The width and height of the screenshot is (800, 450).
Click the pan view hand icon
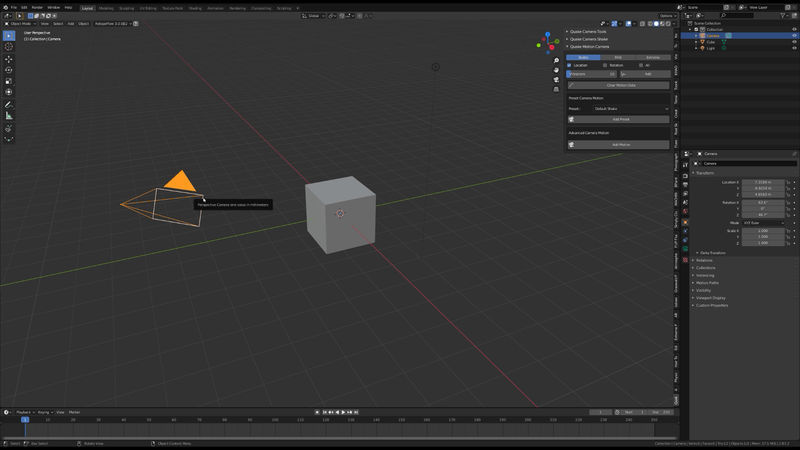pyautogui.click(x=556, y=70)
